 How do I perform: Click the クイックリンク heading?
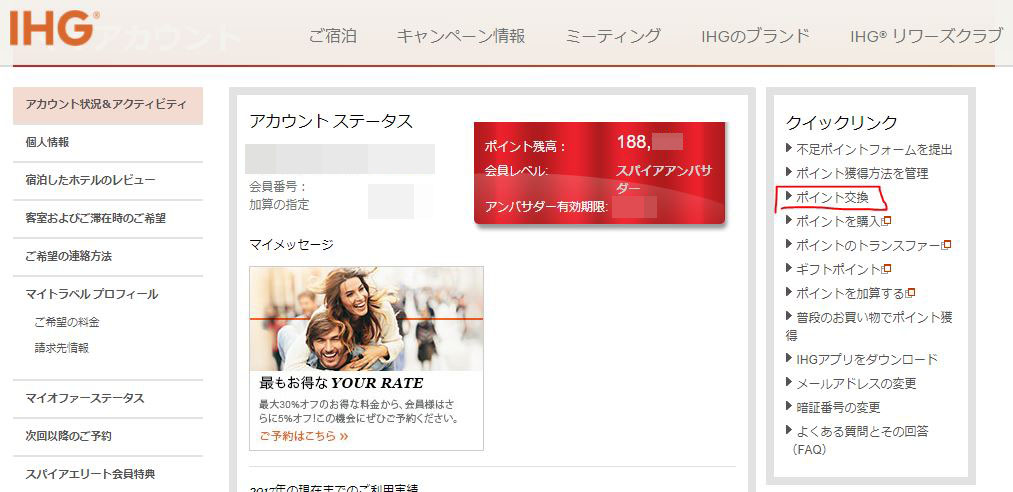click(x=842, y=122)
